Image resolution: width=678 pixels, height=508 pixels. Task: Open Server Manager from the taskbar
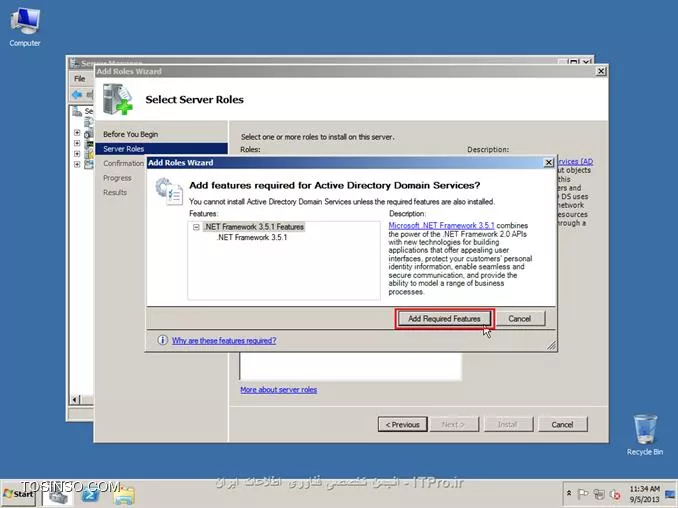click(58, 495)
